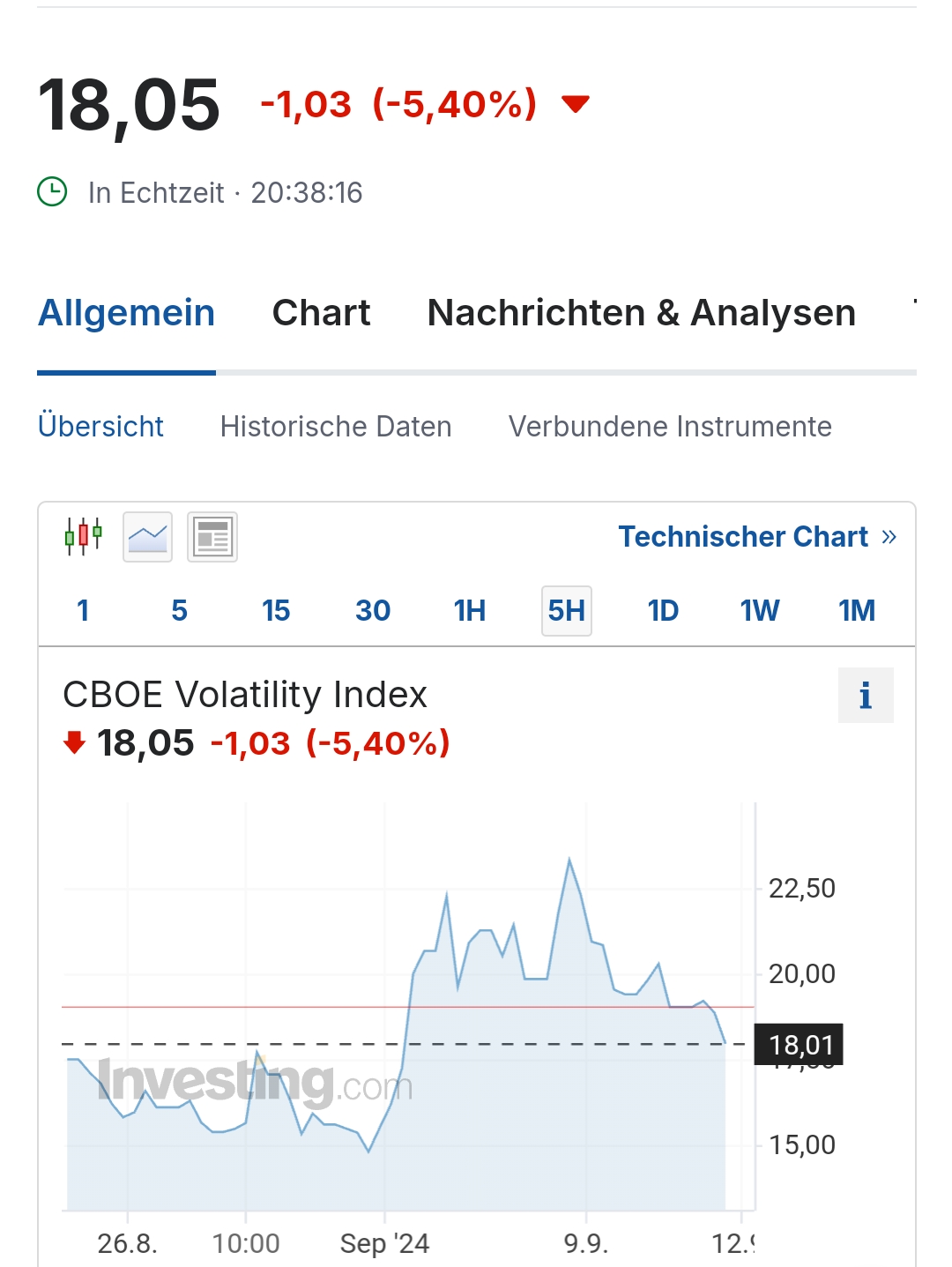Open Verbundene Instrumente section
Viewport: 952px width, 1267px height.
coord(670,427)
